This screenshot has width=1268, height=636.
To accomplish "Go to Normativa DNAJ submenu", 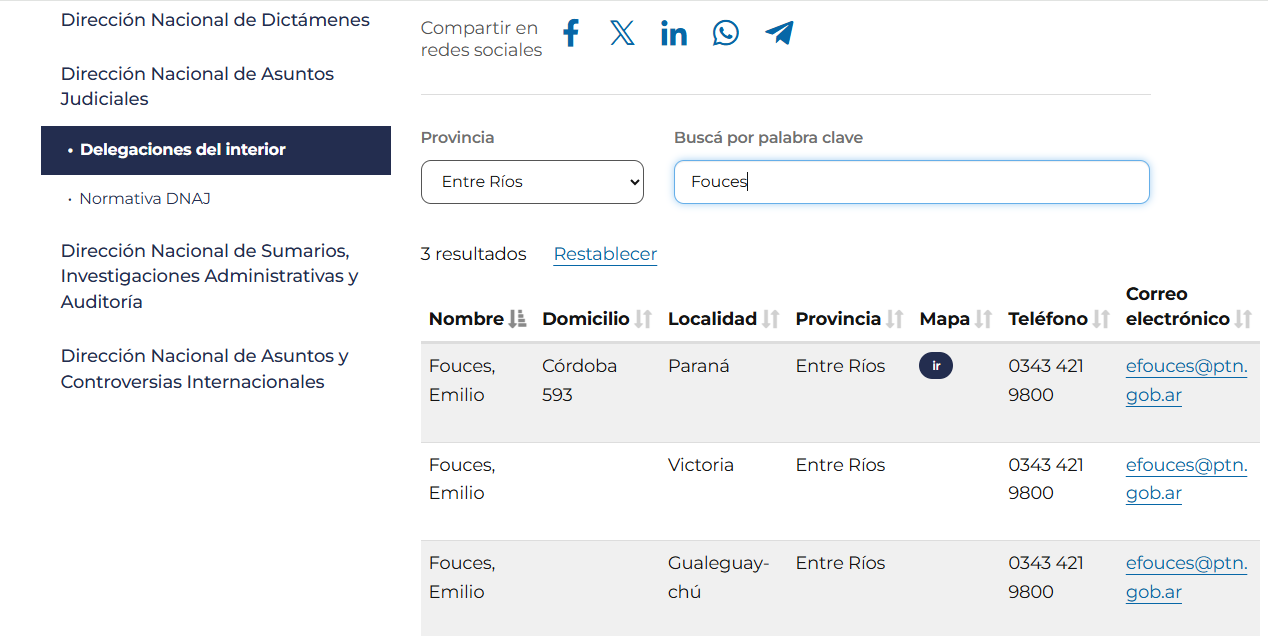I will [x=145, y=199].
